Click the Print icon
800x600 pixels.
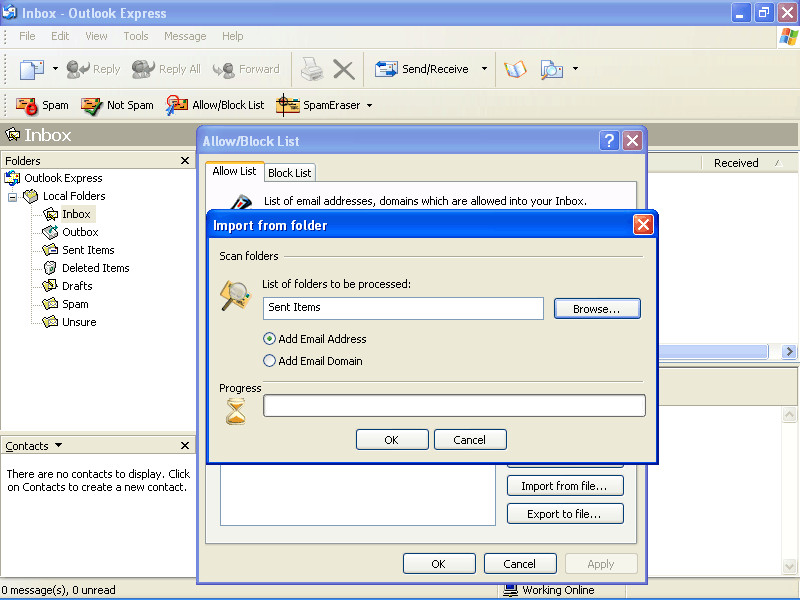click(x=311, y=69)
